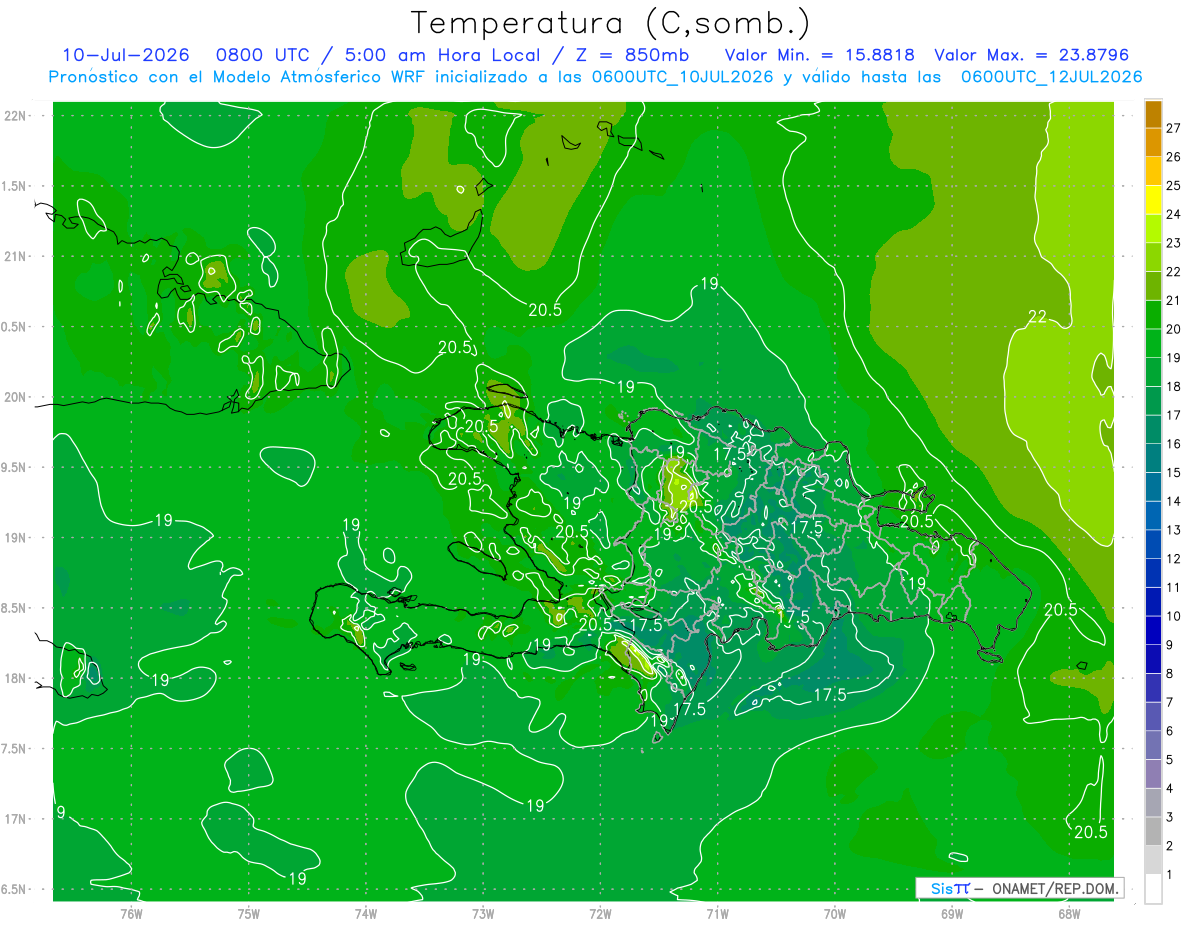Viewport: 1200px width, 927px height.
Task: Select value '25' on the color scale
Action: [x=1173, y=185]
